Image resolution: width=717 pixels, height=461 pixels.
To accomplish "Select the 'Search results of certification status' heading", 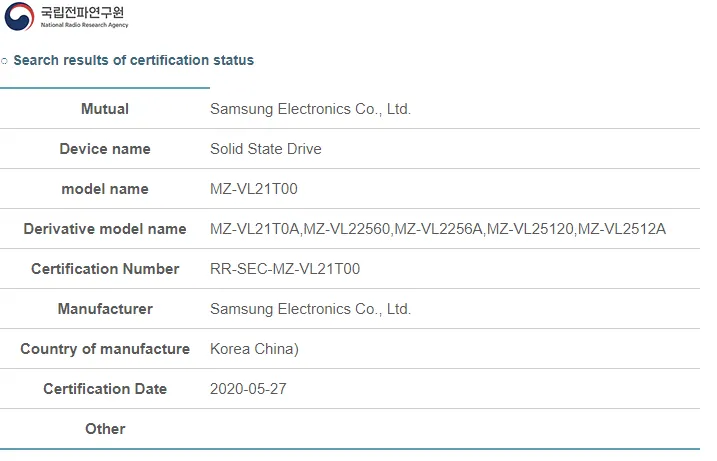I will (134, 60).
